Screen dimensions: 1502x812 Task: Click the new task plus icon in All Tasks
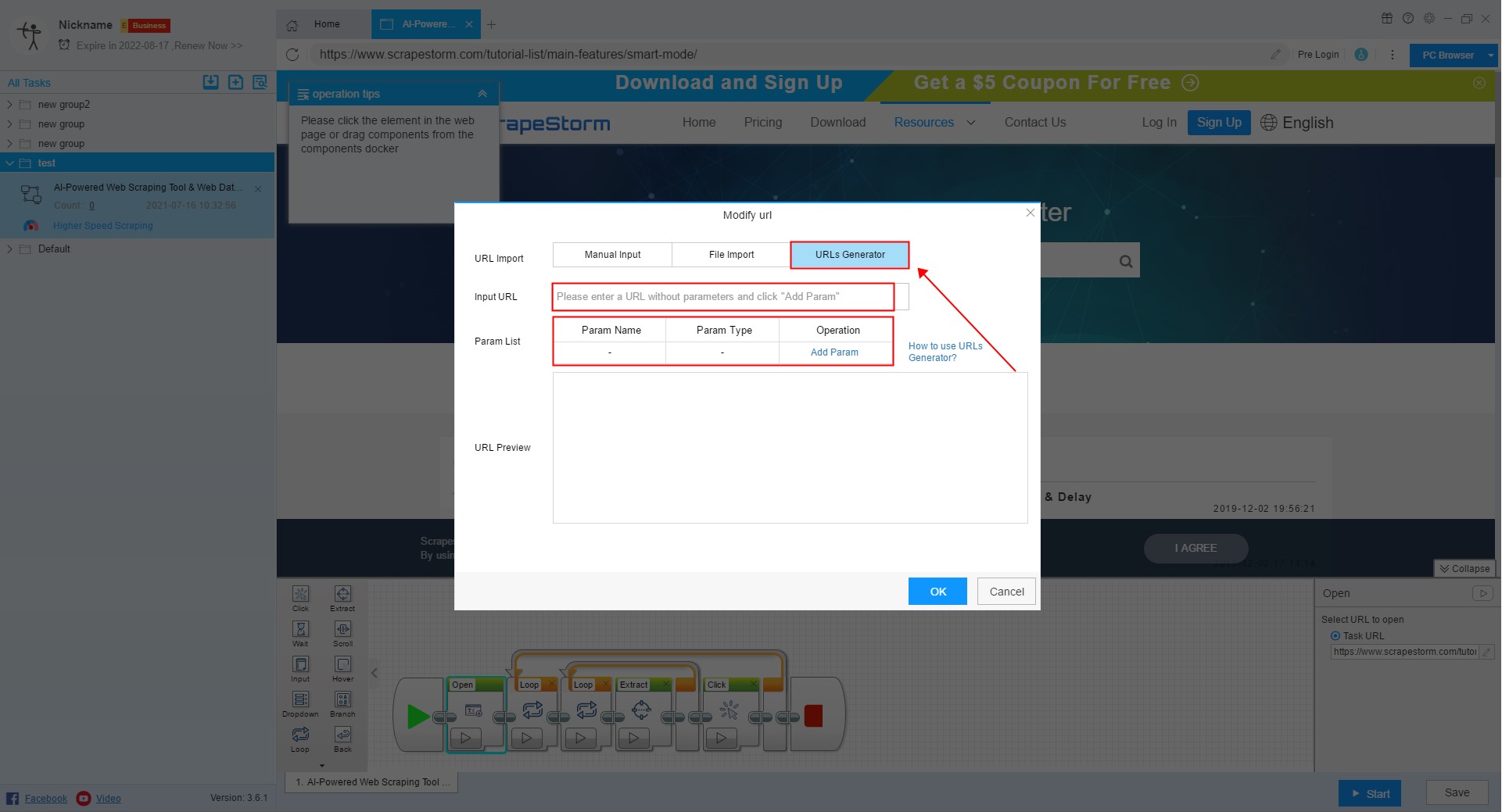[235, 82]
